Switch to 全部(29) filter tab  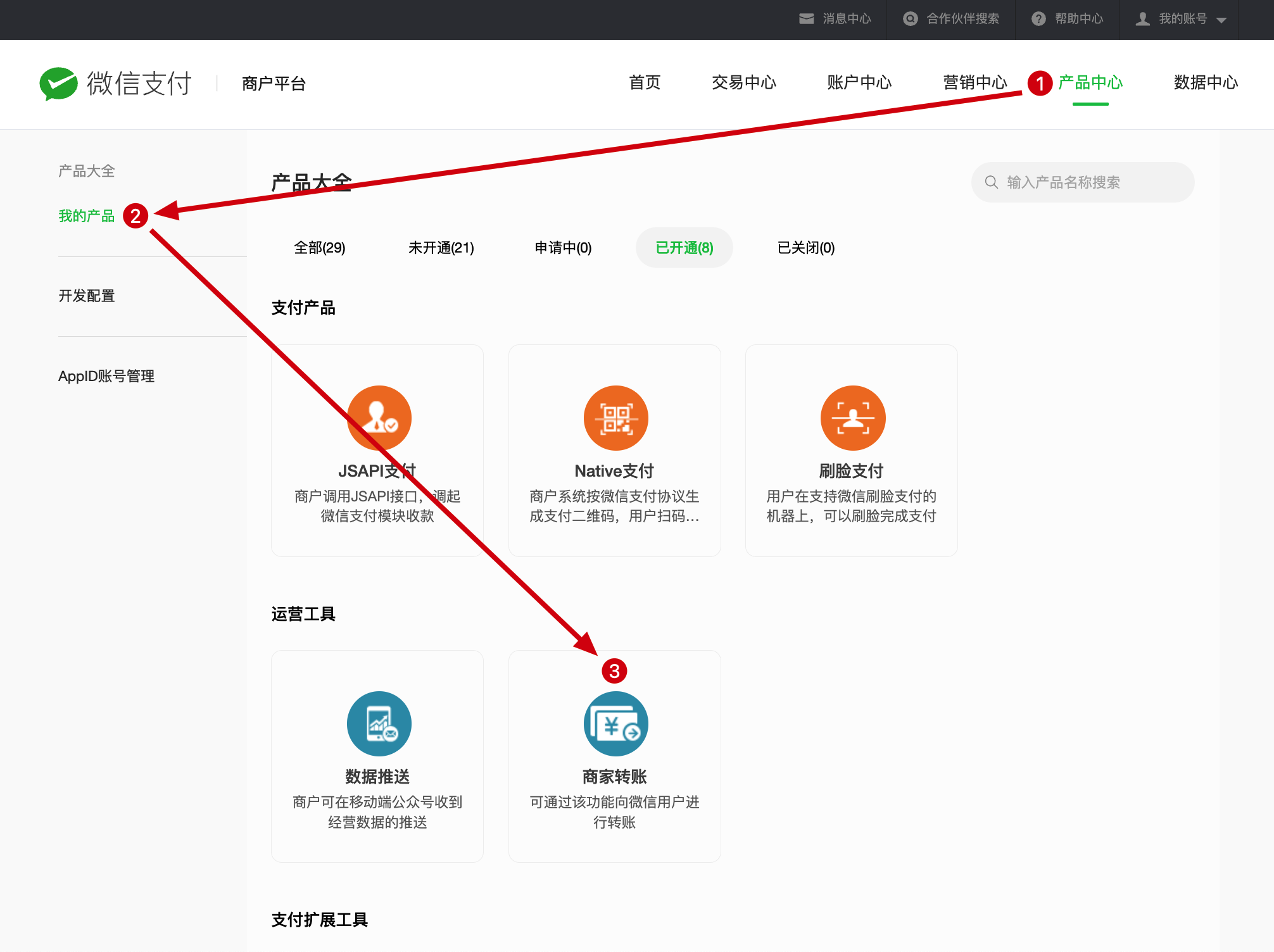[320, 247]
